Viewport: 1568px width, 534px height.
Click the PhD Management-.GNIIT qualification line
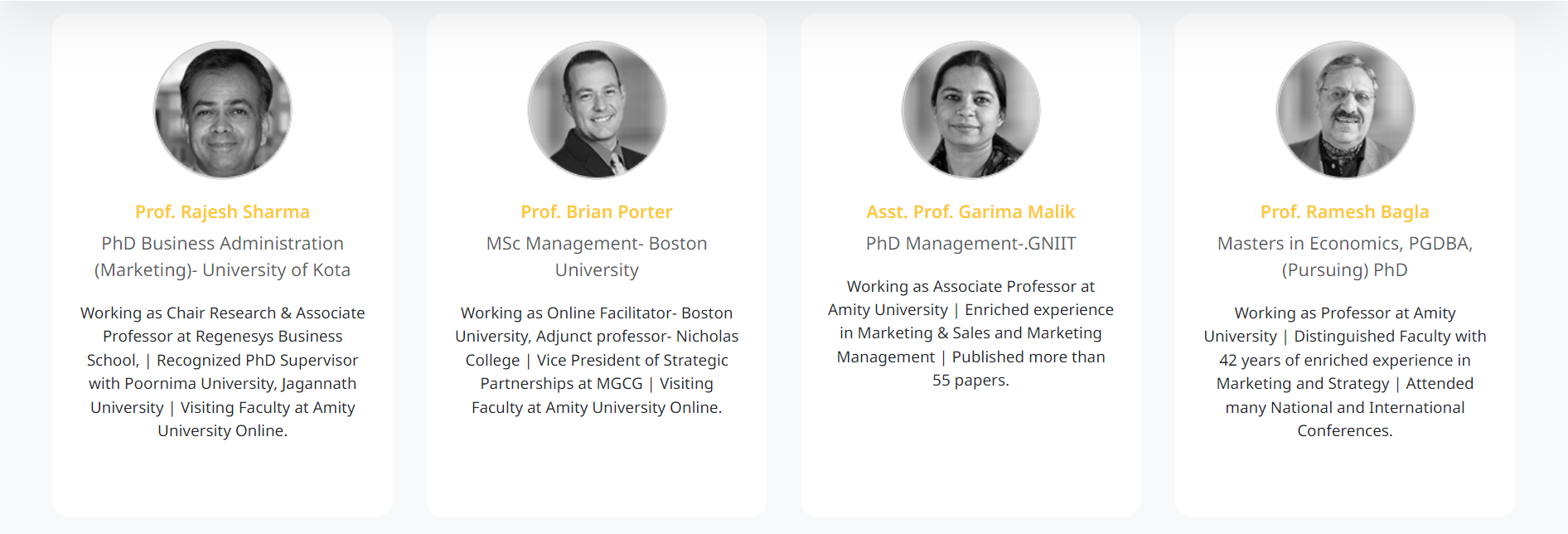[970, 244]
